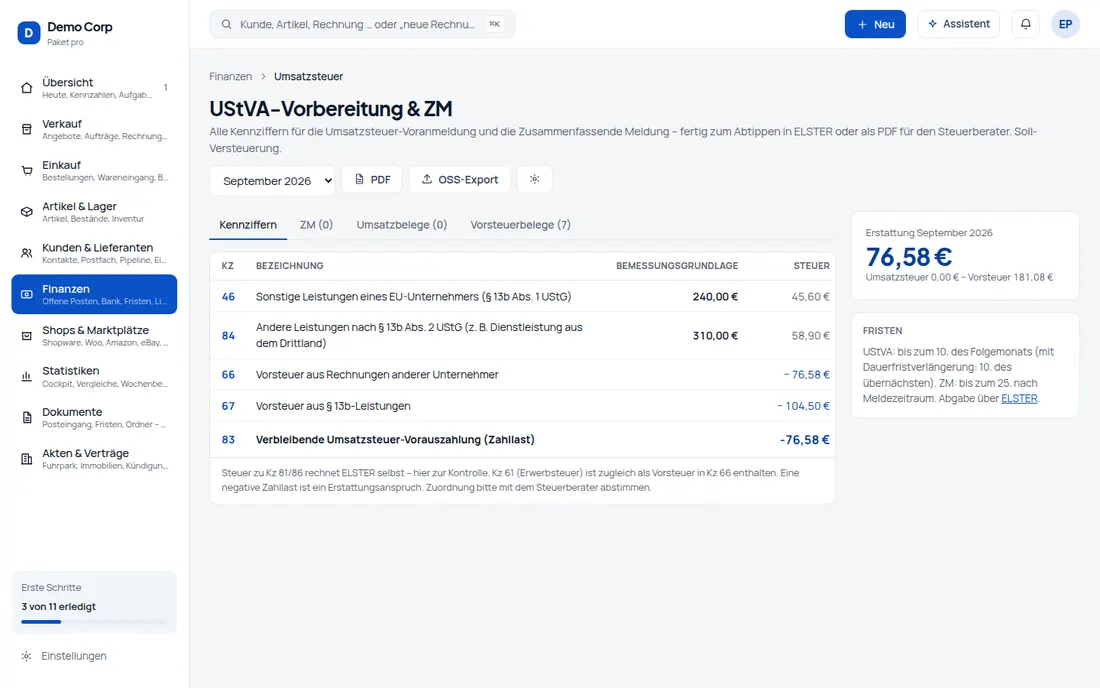Open notifications bell

coord(1026,24)
